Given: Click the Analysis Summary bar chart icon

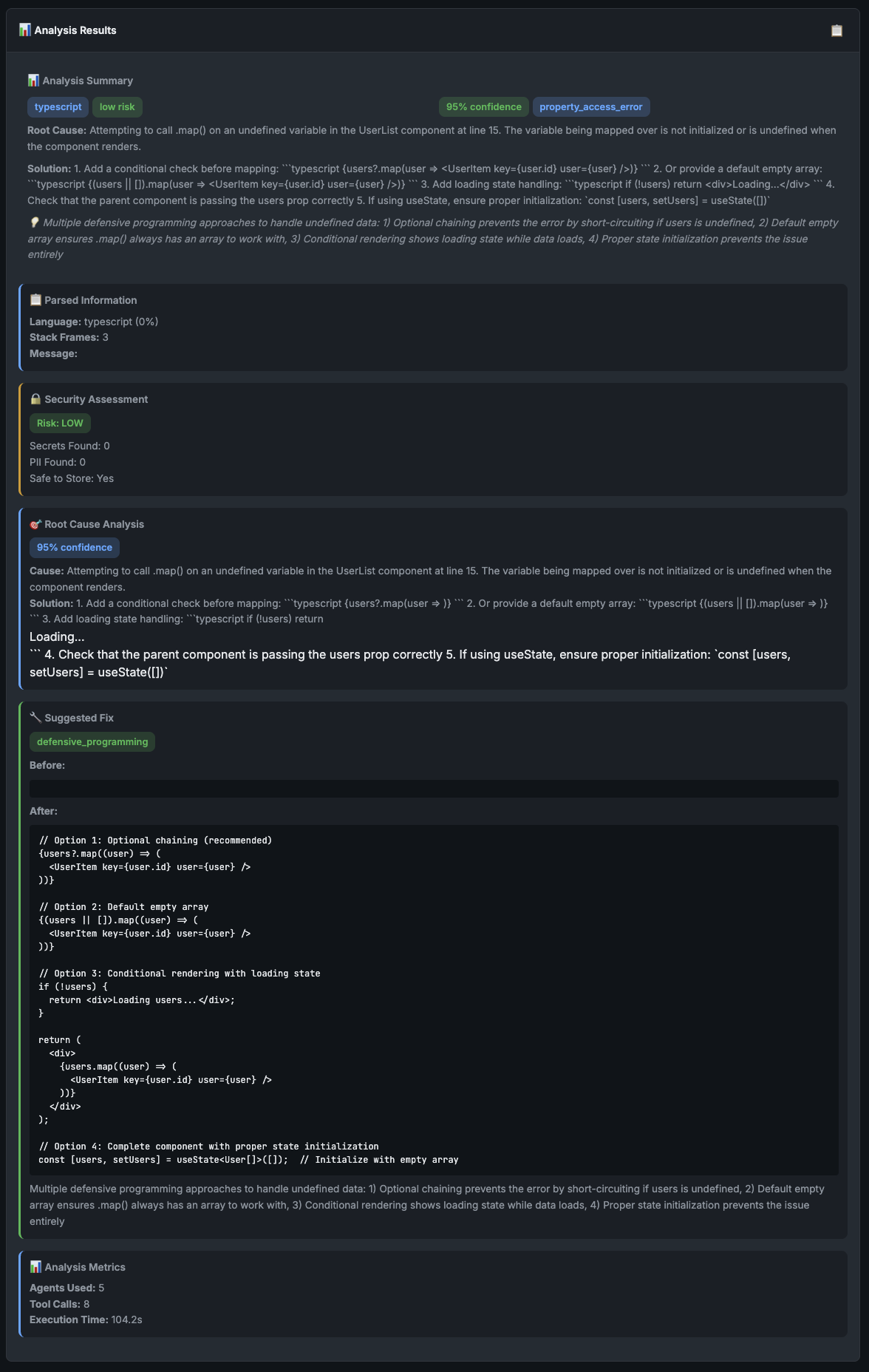Looking at the screenshot, I should [33, 80].
